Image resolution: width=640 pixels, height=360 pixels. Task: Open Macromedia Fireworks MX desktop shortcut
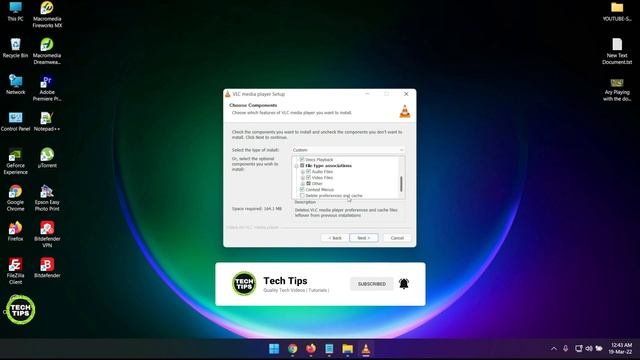tap(47, 14)
